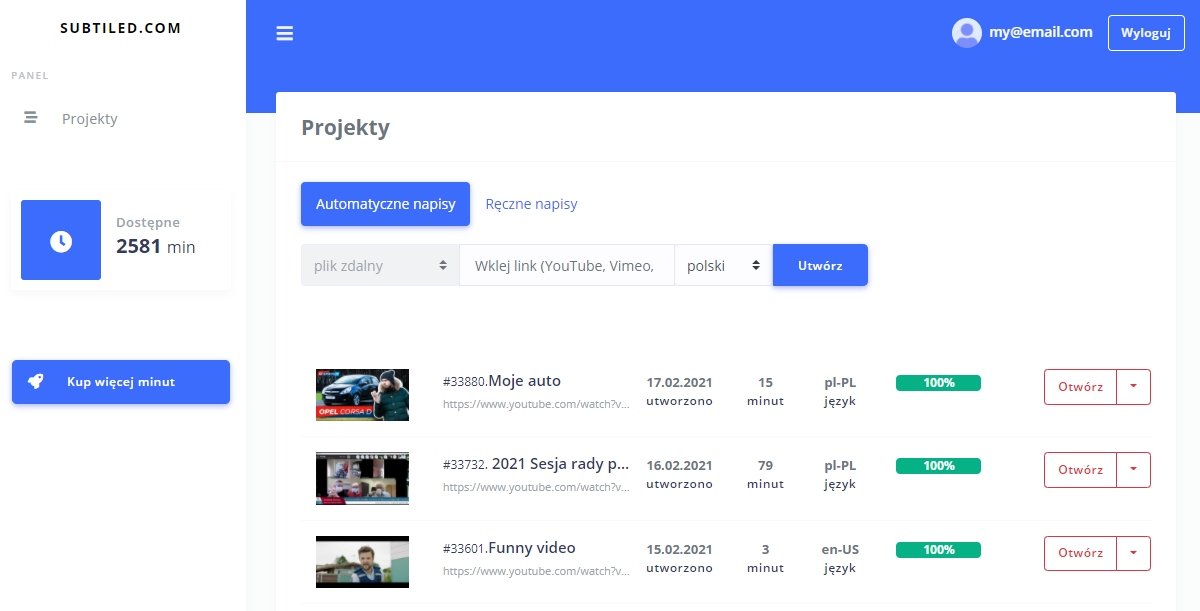Open the Moje auto project thumbnail
This screenshot has height=611, width=1200.
tap(362, 394)
